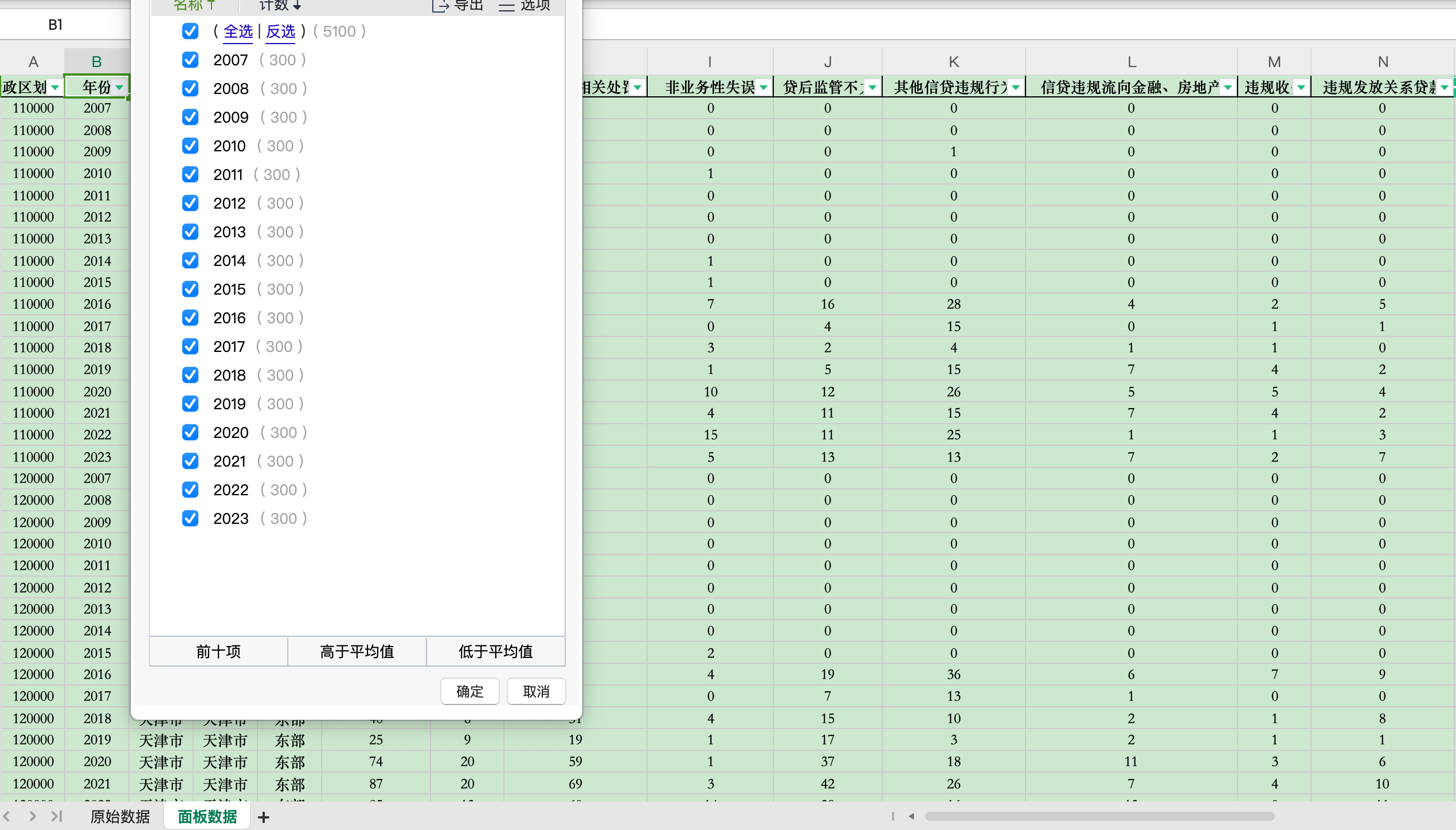Viewport: 1456px width, 830px height.
Task: Open filter dropdown for 违规收 column M
Action: coord(1301,88)
